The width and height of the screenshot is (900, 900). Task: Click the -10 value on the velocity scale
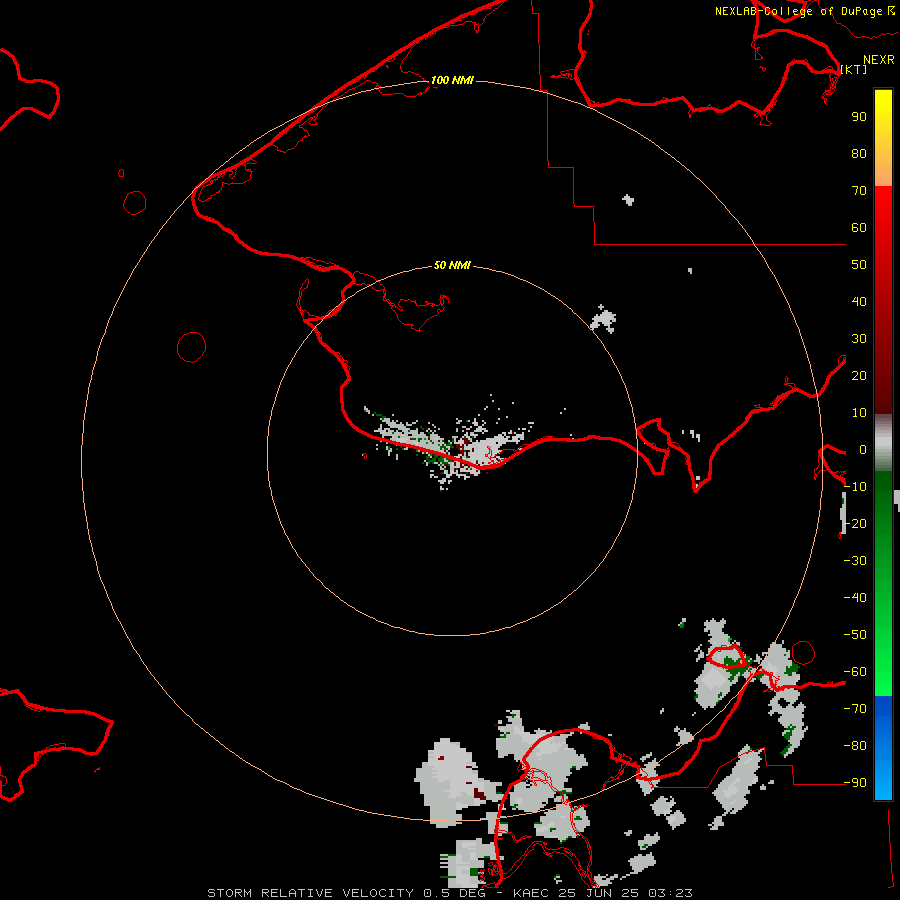tap(855, 487)
